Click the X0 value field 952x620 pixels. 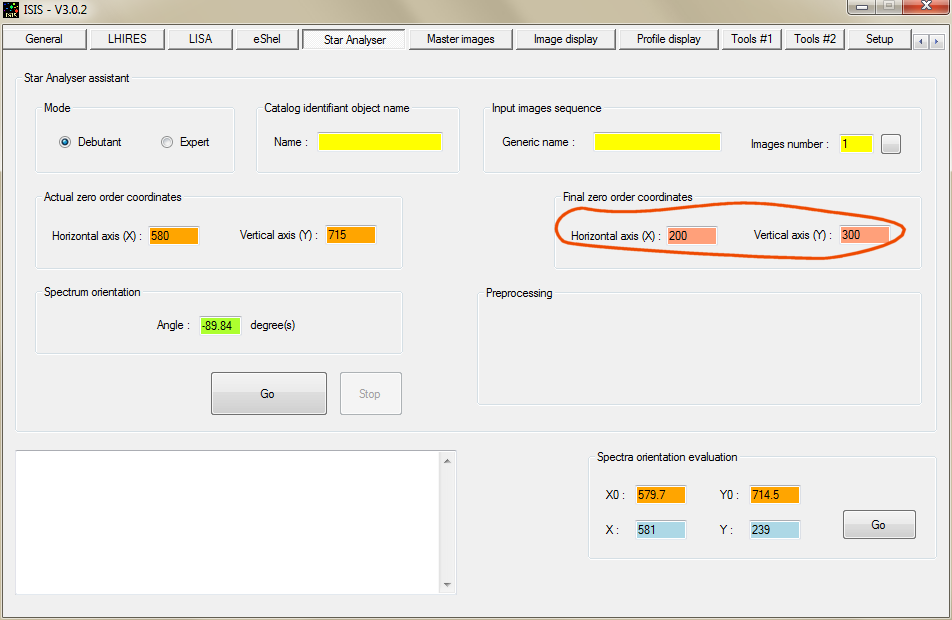pos(660,495)
